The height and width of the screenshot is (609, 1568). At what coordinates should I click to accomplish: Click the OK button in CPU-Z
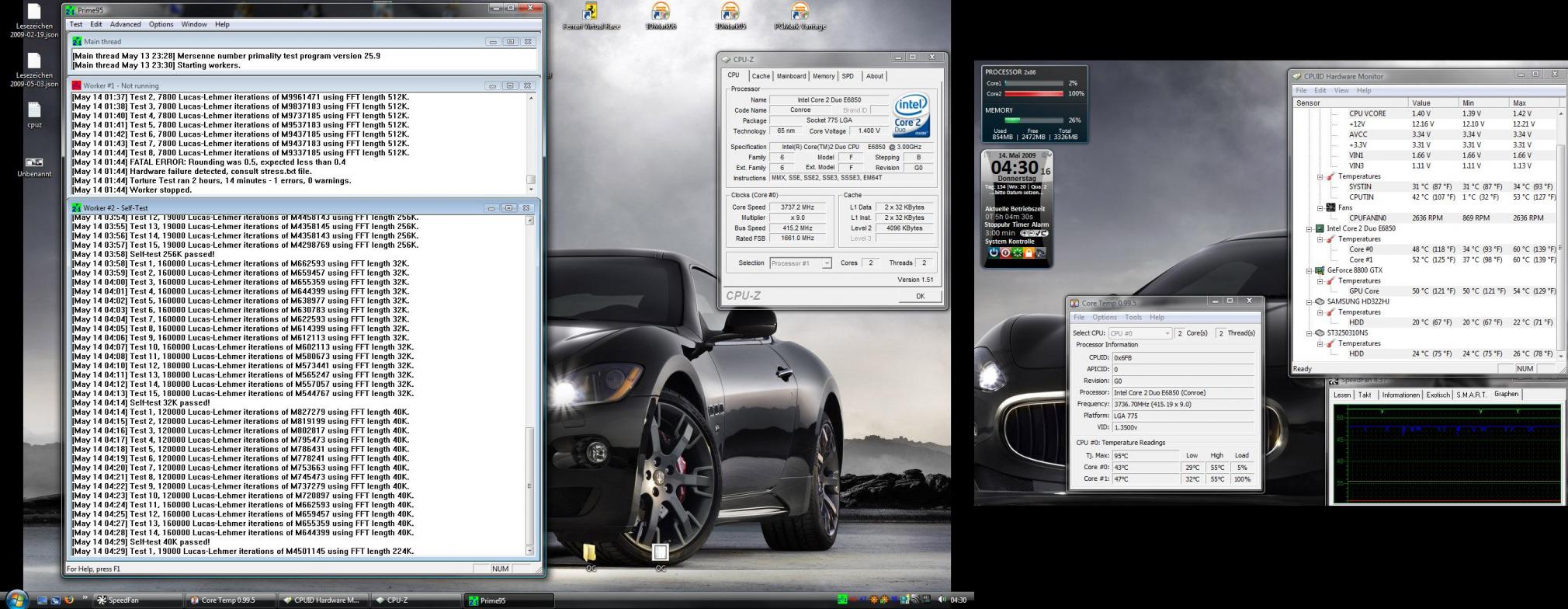920,296
